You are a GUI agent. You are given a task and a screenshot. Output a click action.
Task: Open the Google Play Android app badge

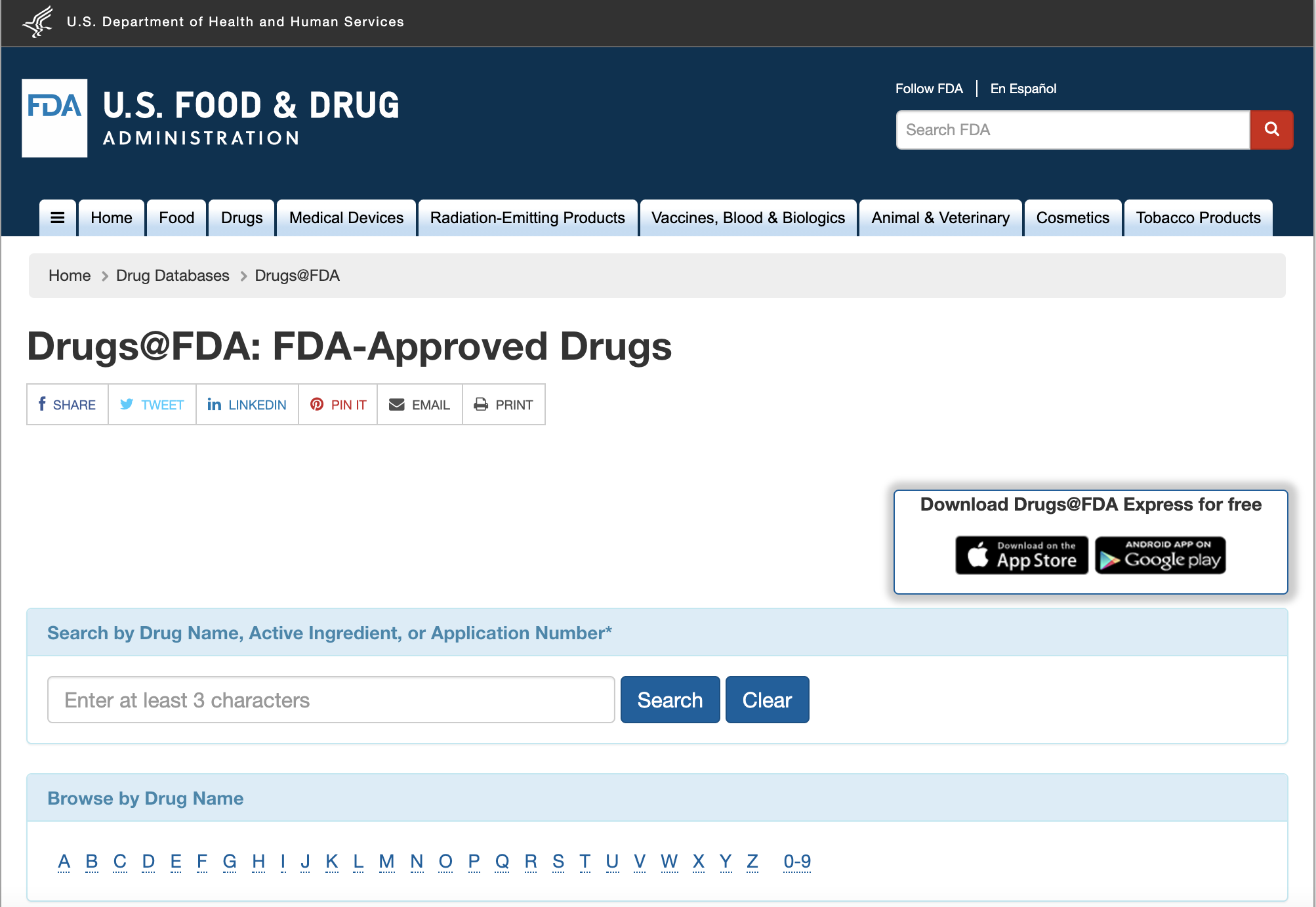tap(1160, 555)
